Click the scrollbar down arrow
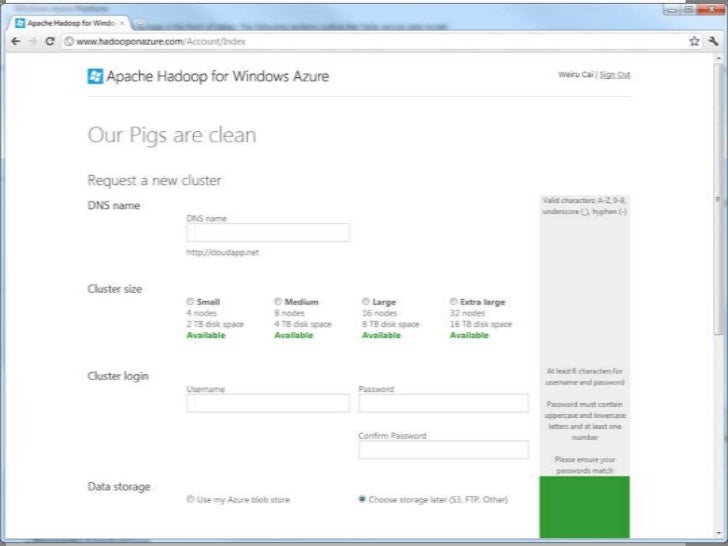Screen dimensions: 728x546 click(x=718, y=533)
